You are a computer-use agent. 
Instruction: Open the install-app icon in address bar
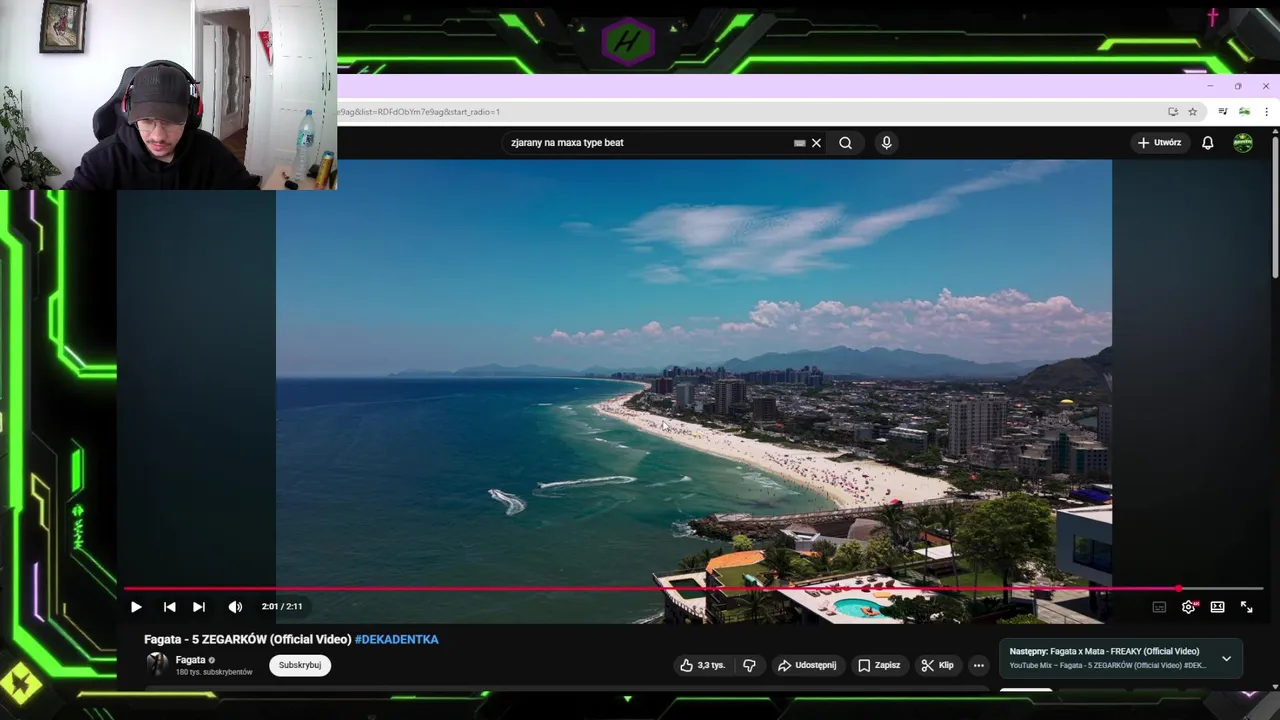(x=1173, y=112)
